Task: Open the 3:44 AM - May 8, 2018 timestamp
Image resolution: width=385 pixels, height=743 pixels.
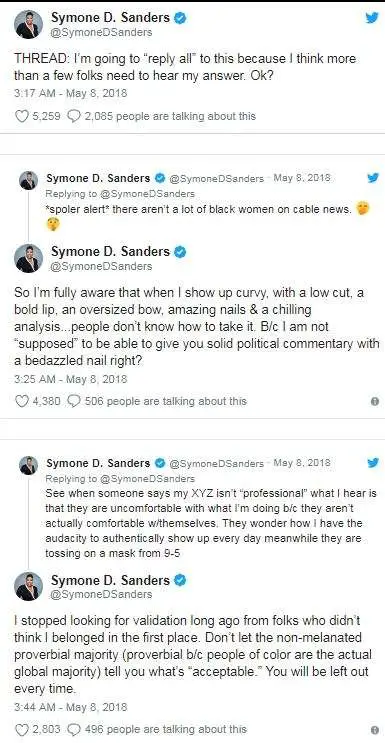Action: pyautogui.click(x=71, y=707)
